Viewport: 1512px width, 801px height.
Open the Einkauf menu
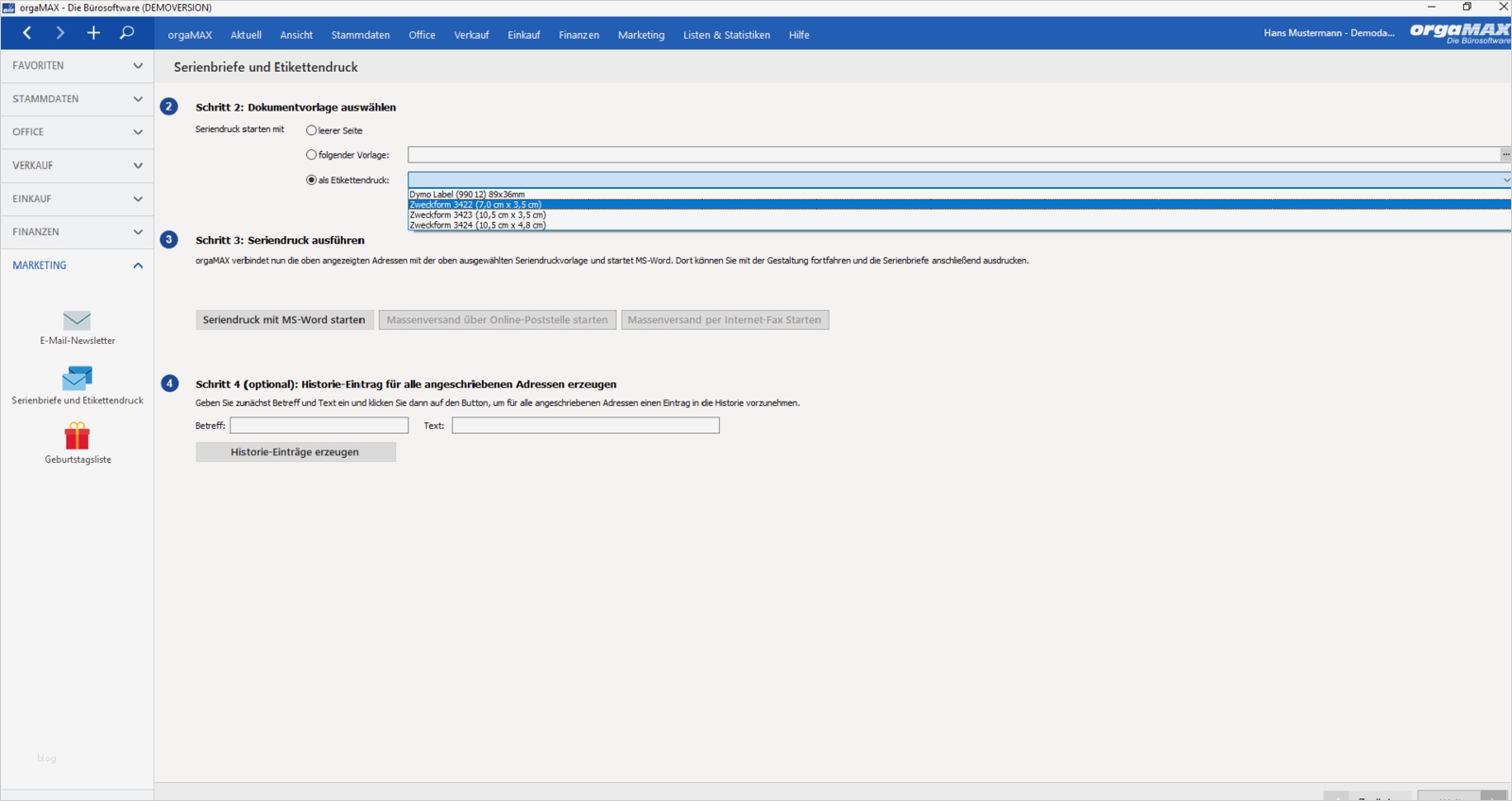[x=524, y=35]
